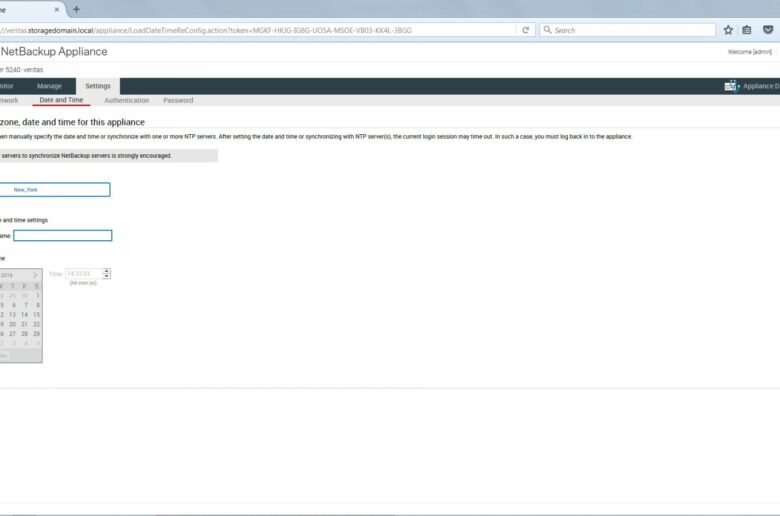Open the Settings menu
This screenshot has height=516, width=780.
pos(98,86)
